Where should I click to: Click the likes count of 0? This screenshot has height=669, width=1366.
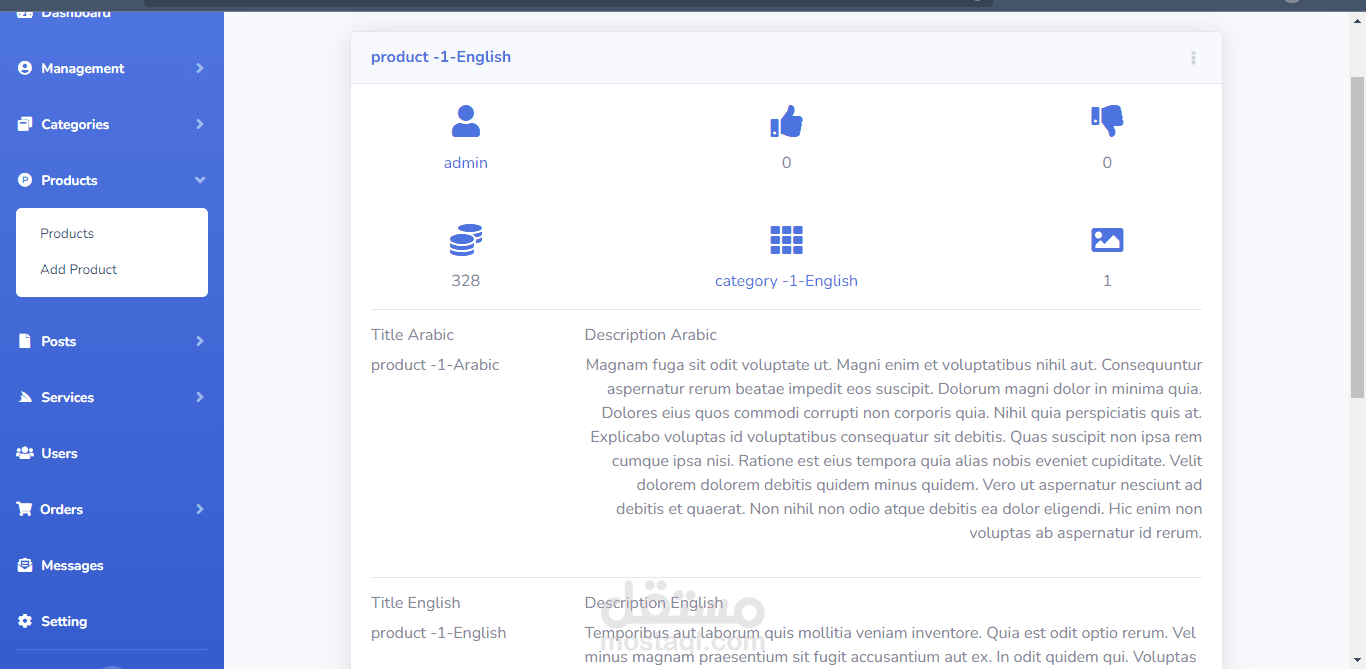pos(786,163)
